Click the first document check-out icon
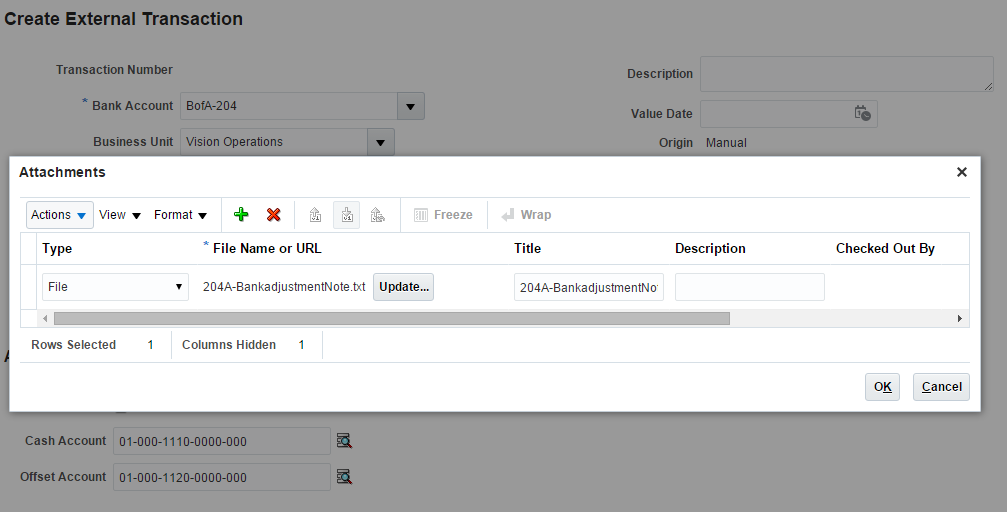Screen dimensions: 1007x512 pyautogui.click(x=315, y=215)
